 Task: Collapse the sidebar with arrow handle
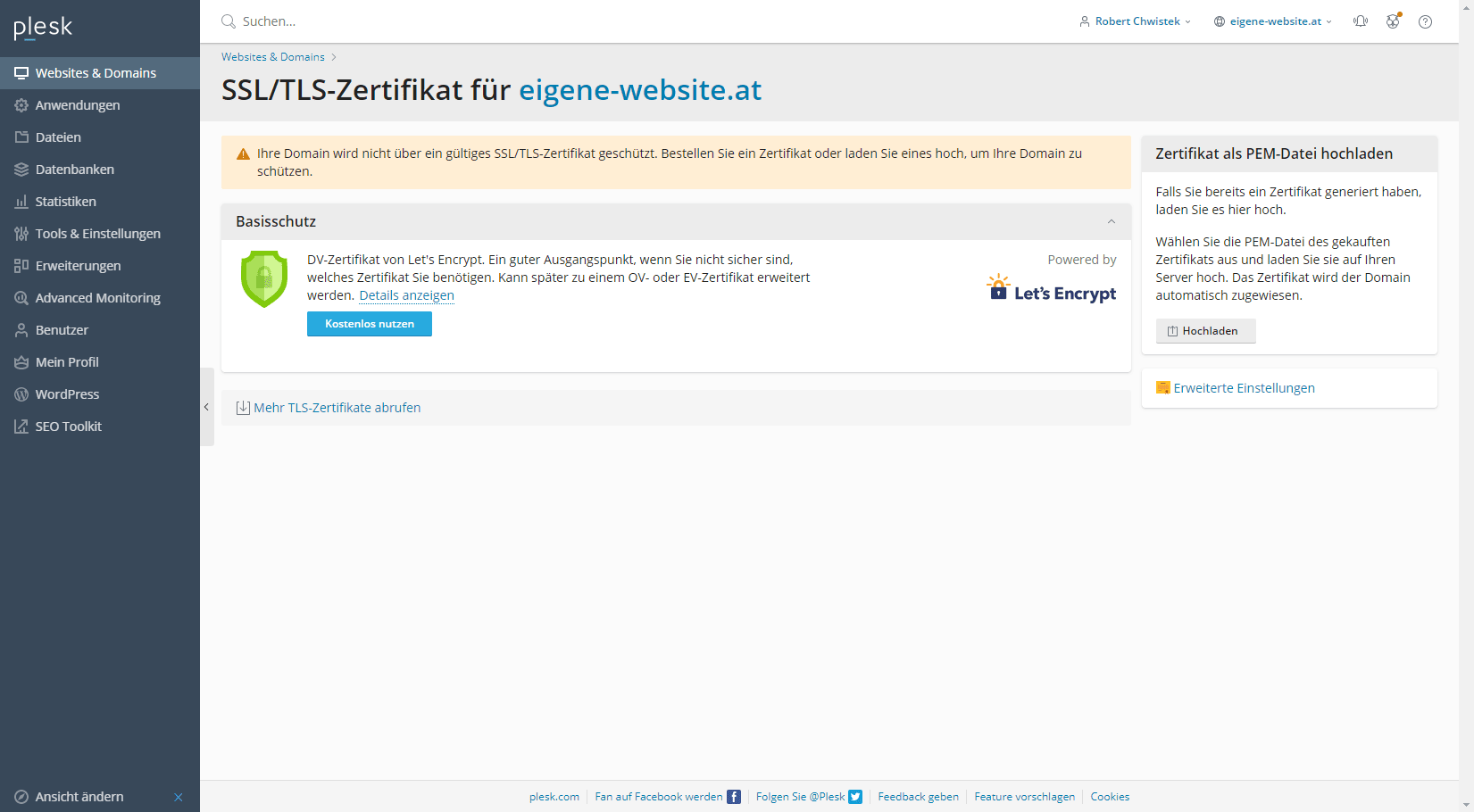[206, 407]
